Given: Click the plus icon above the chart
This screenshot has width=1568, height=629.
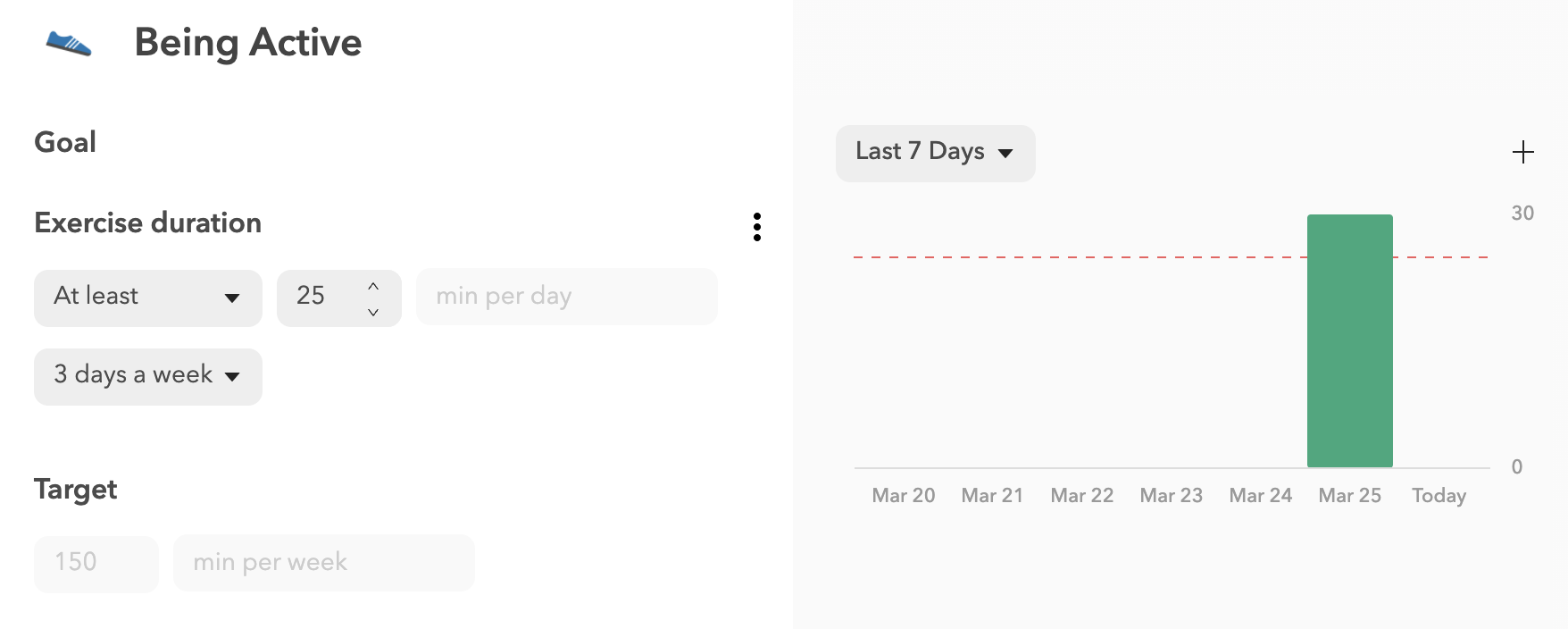Looking at the screenshot, I should (x=1523, y=152).
